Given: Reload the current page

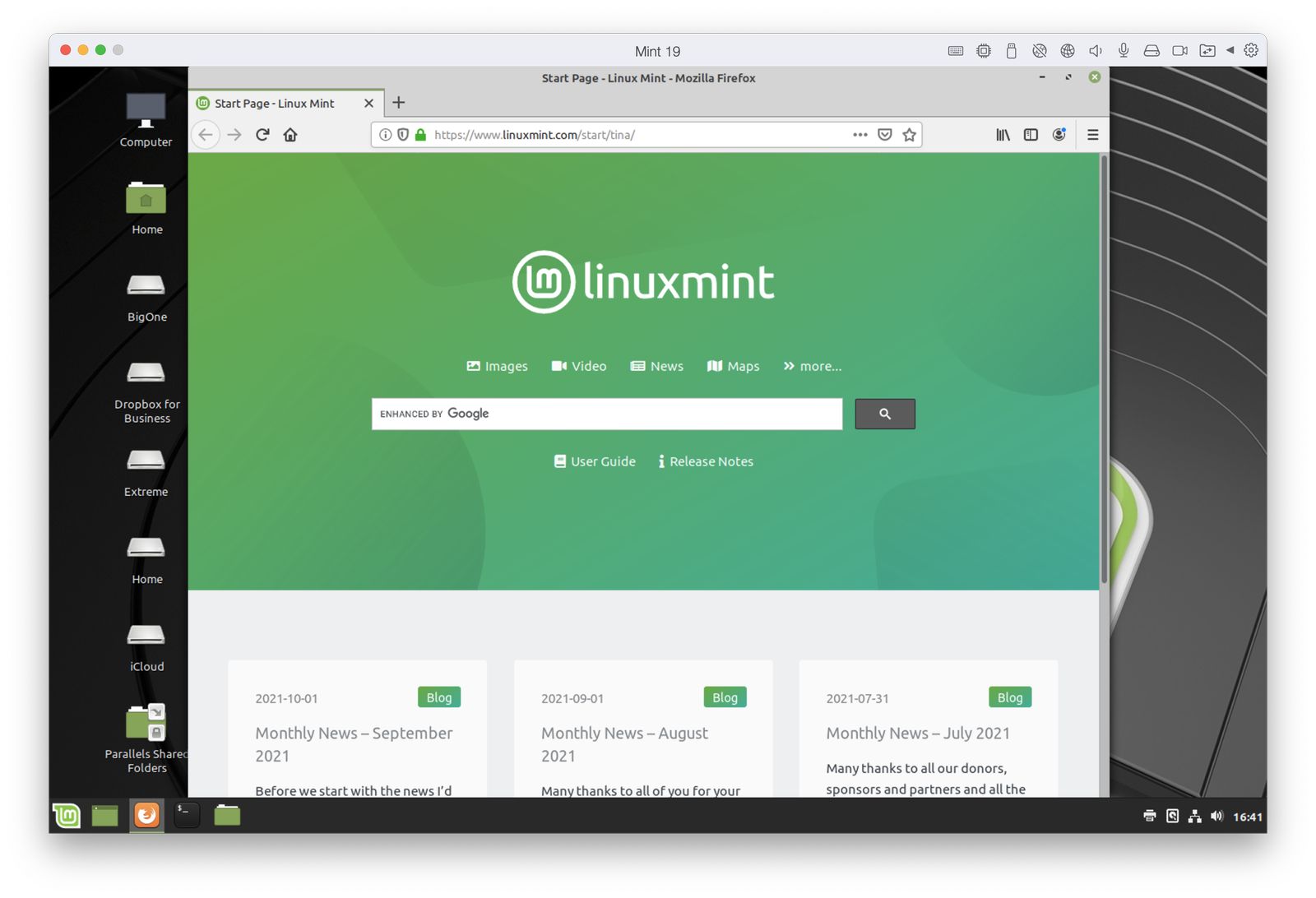Looking at the screenshot, I should (262, 135).
